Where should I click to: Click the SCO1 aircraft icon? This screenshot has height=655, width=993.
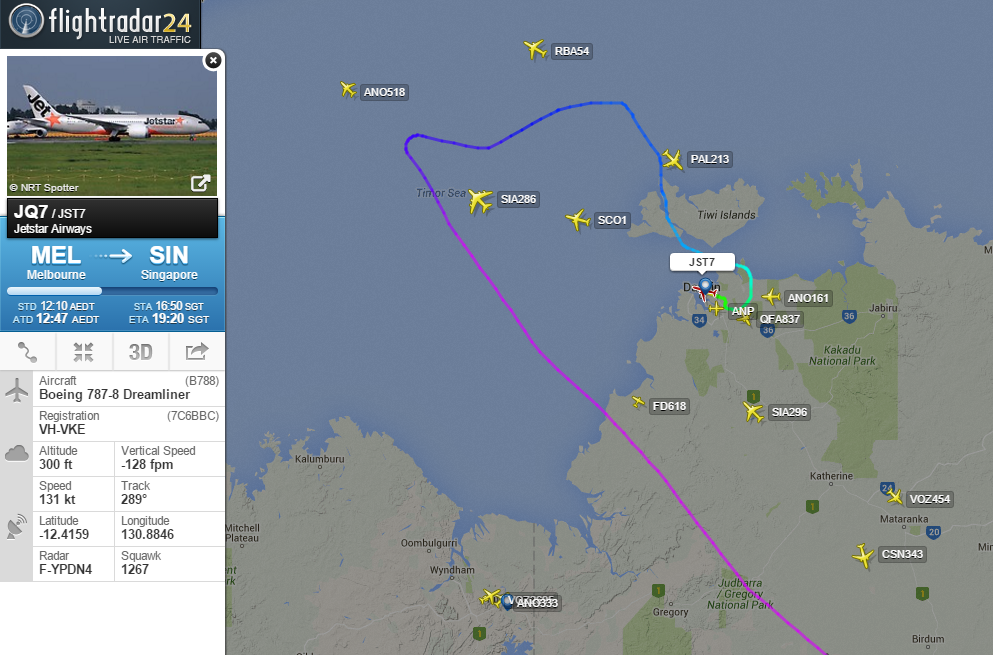pos(577,220)
